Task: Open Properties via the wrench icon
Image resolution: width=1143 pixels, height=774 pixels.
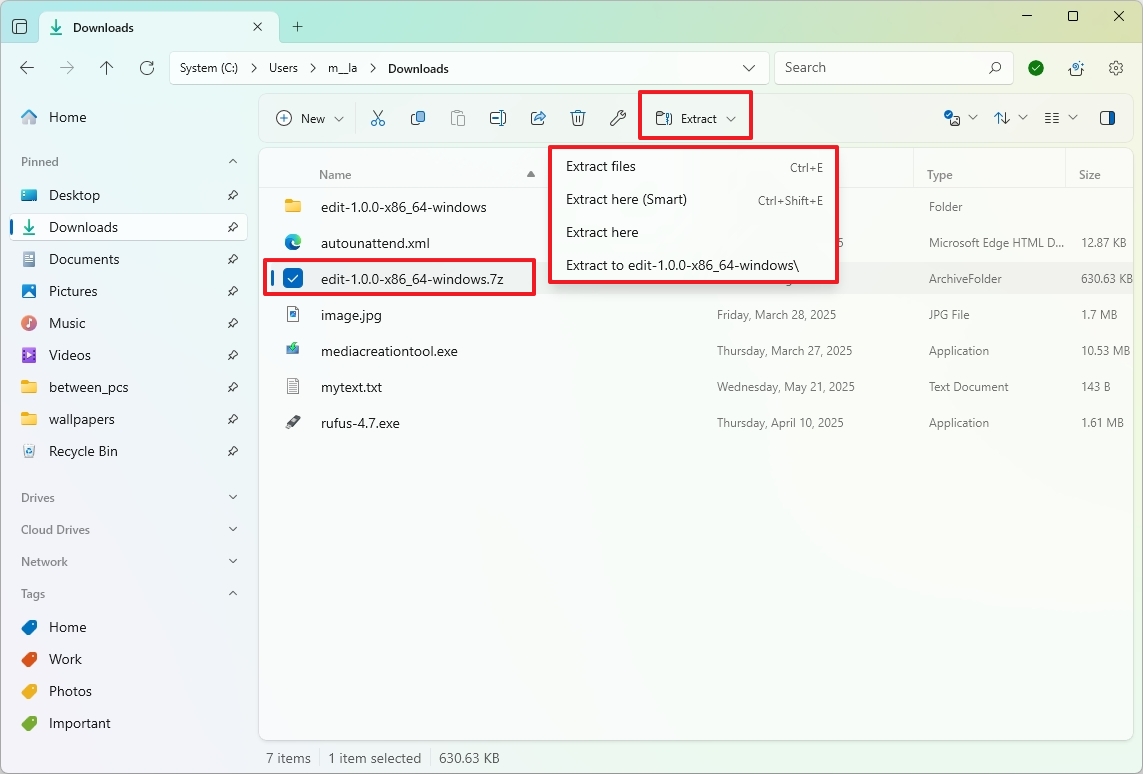Action: tap(618, 117)
